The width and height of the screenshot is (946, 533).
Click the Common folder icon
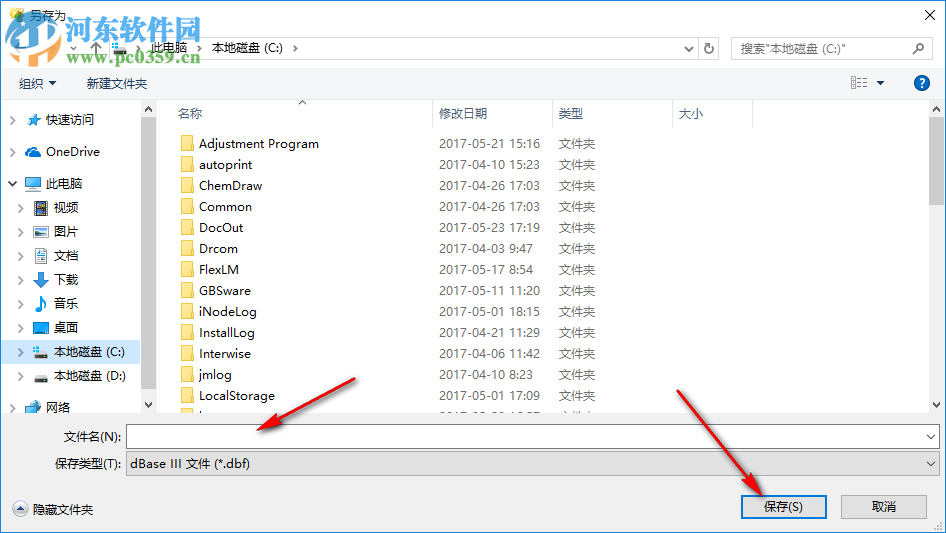pyautogui.click(x=188, y=207)
